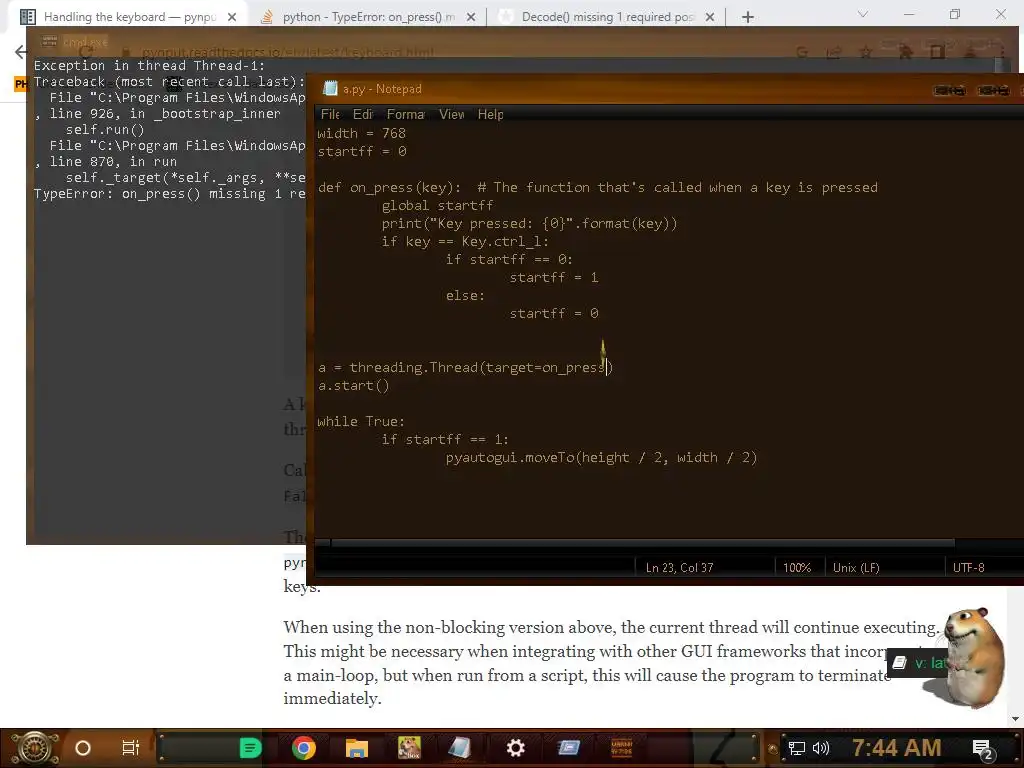1024x768 pixels.
Task: Click the browser page scroll-down arrow
Action: 1016,719
